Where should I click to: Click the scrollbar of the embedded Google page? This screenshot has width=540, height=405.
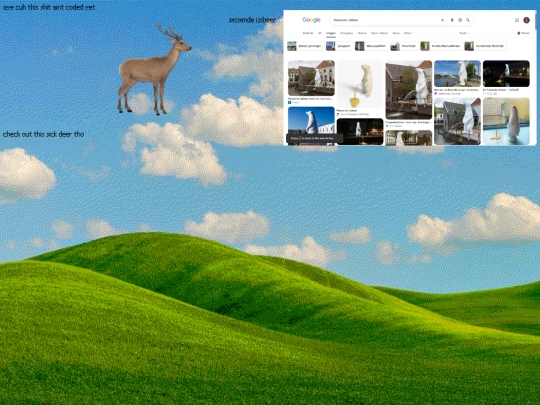click(x=535, y=21)
